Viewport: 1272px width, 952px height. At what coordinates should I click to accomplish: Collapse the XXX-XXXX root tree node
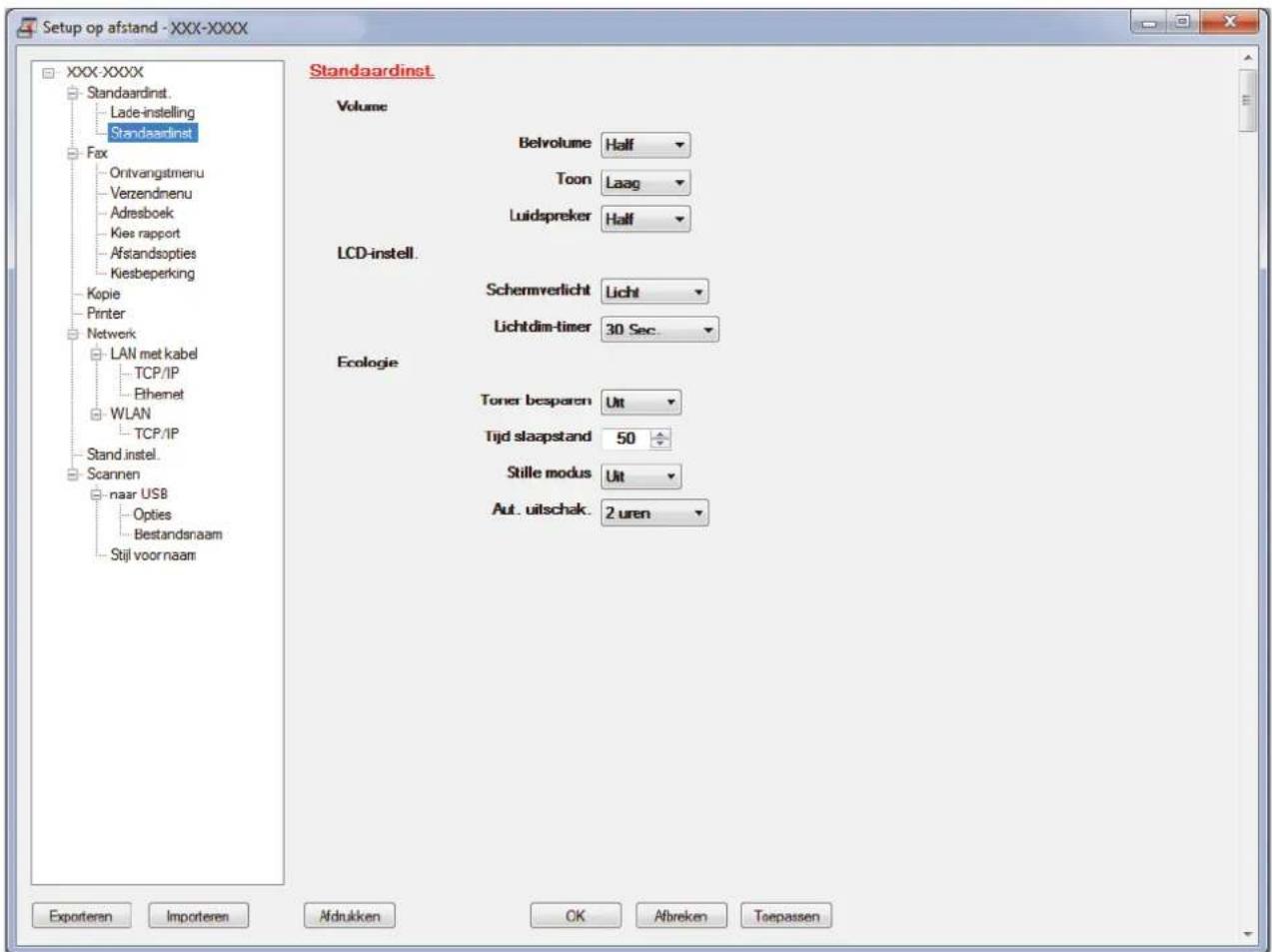[49, 73]
